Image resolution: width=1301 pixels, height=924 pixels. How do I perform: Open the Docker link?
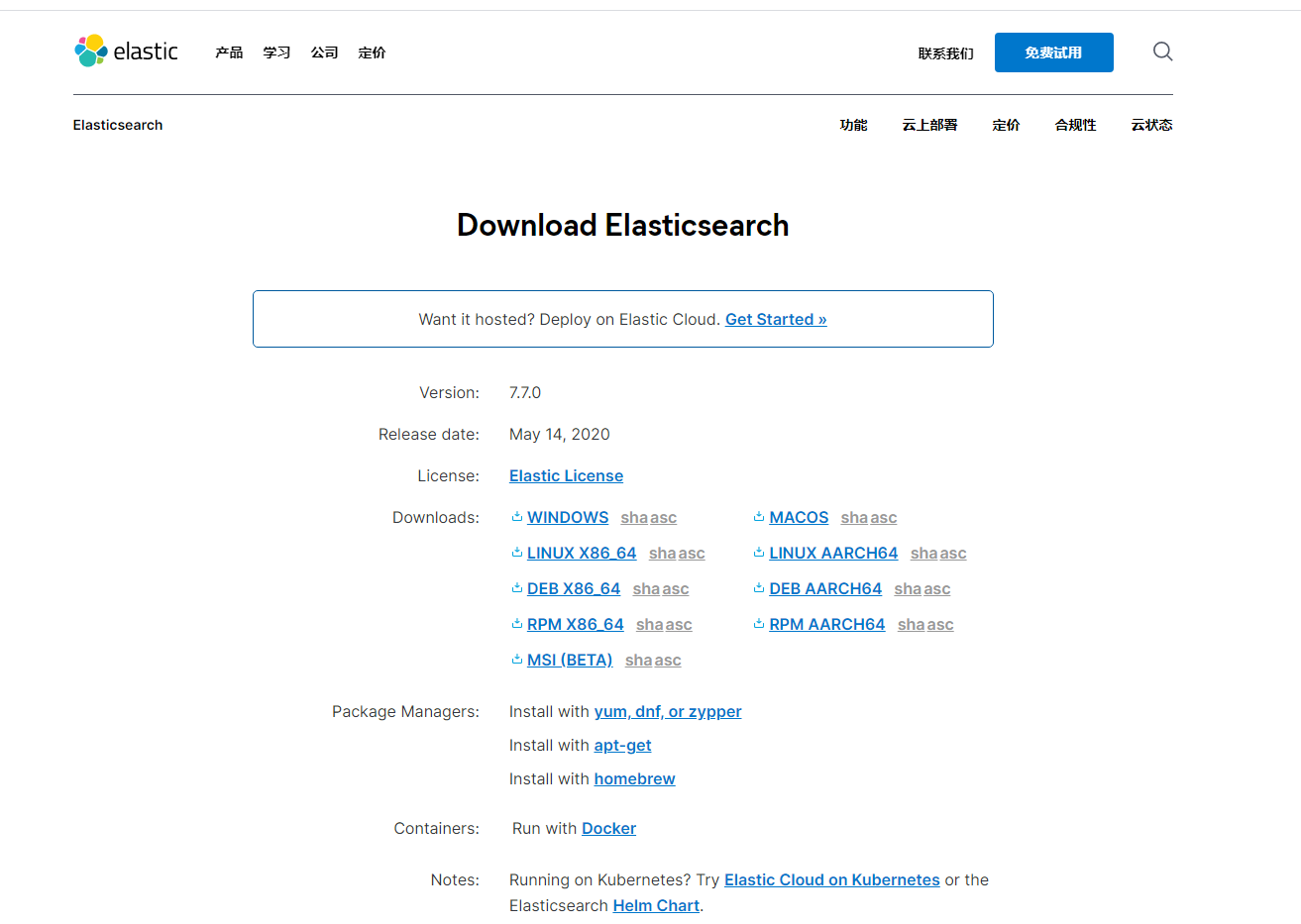[608, 828]
